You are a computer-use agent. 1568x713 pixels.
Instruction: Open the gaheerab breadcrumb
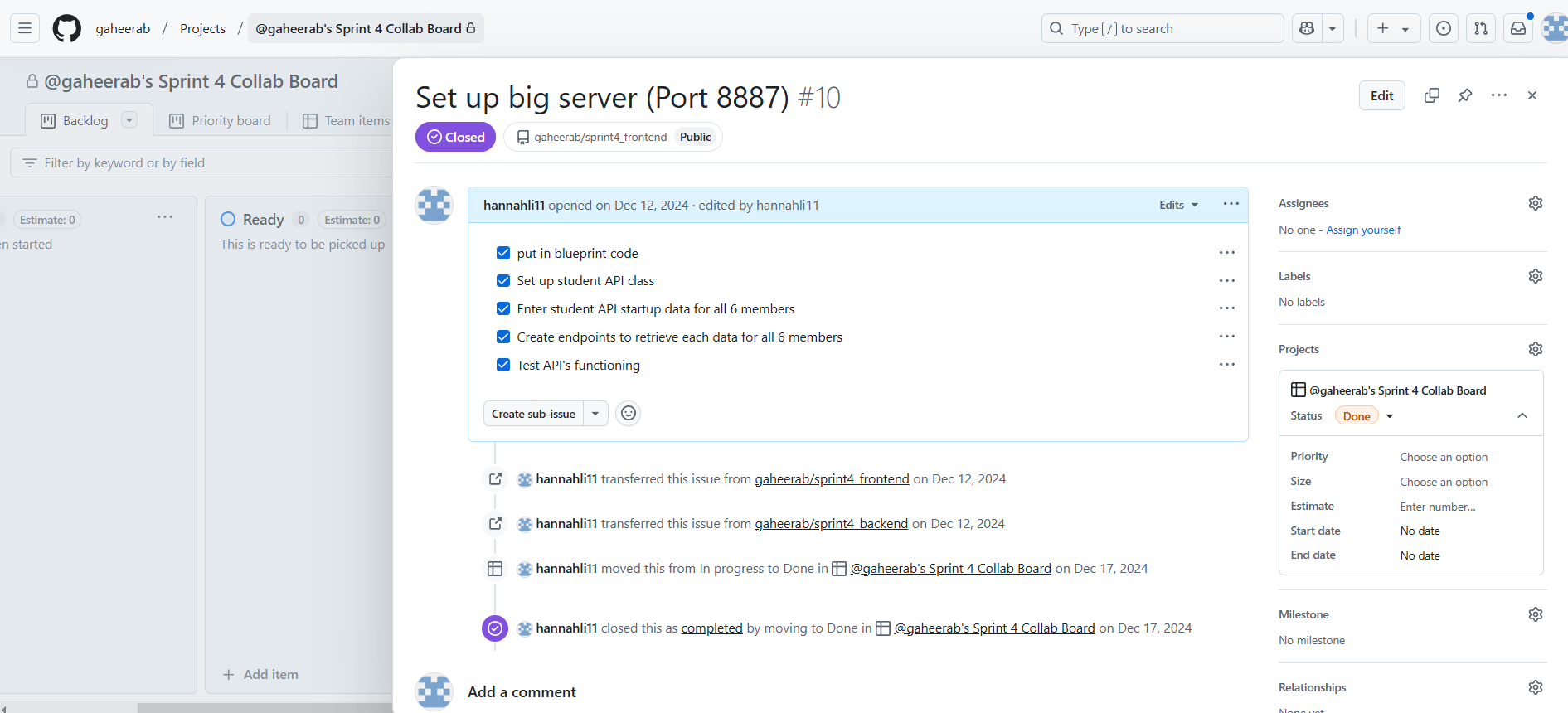123,28
